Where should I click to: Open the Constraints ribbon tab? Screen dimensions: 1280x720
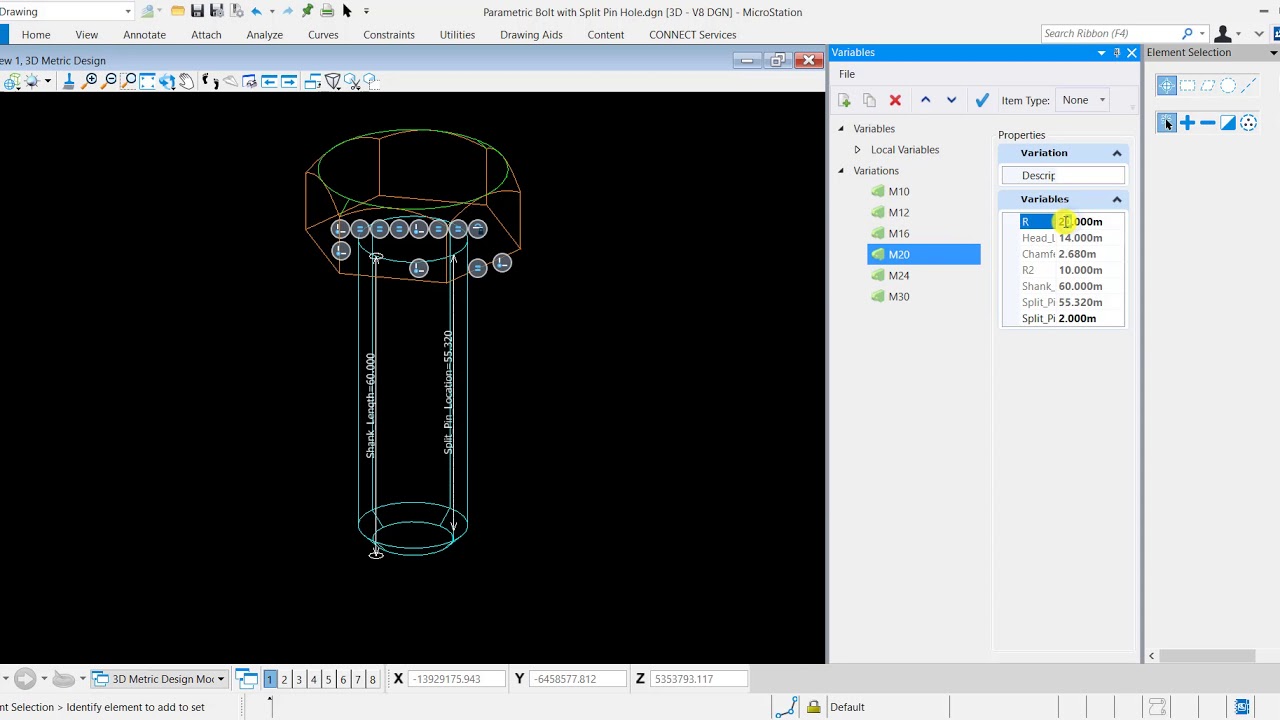[x=388, y=35]
